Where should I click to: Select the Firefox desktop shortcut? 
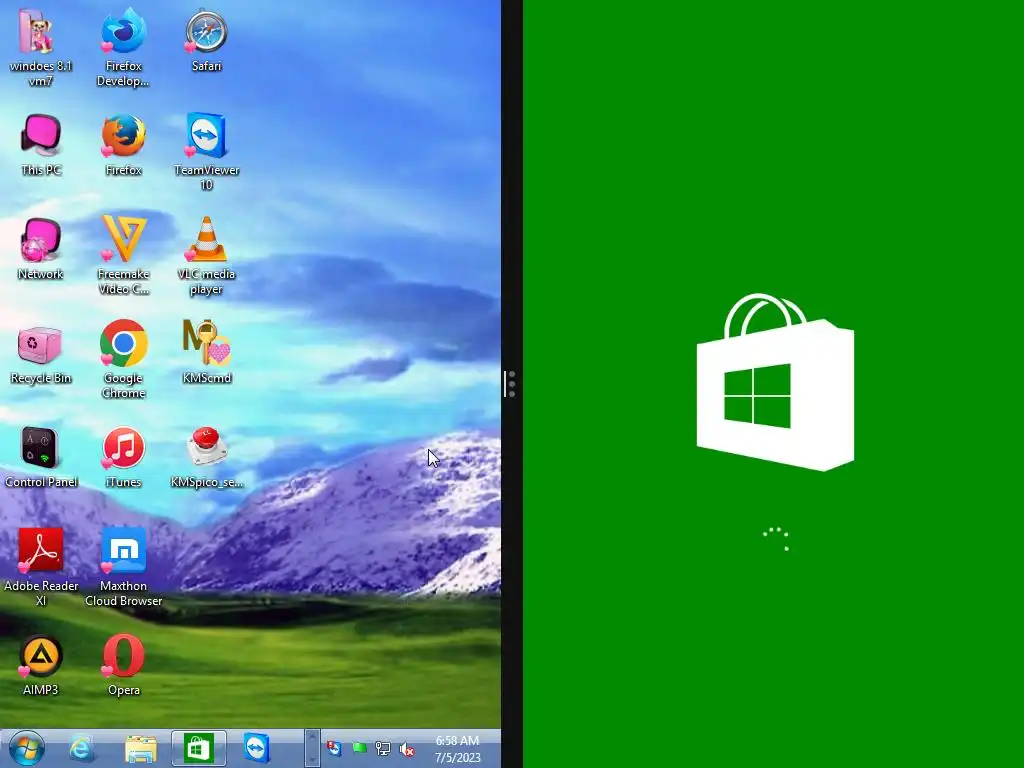(123, 144)
